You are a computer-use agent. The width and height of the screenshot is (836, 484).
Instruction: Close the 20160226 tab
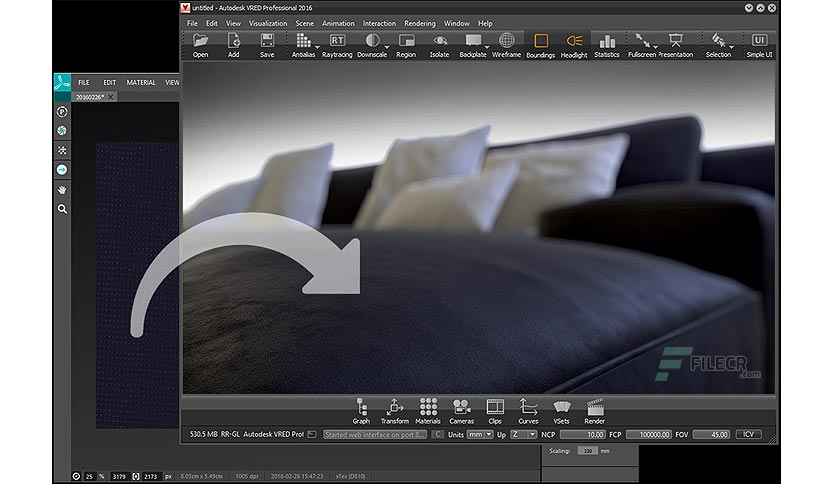(110, 97)
